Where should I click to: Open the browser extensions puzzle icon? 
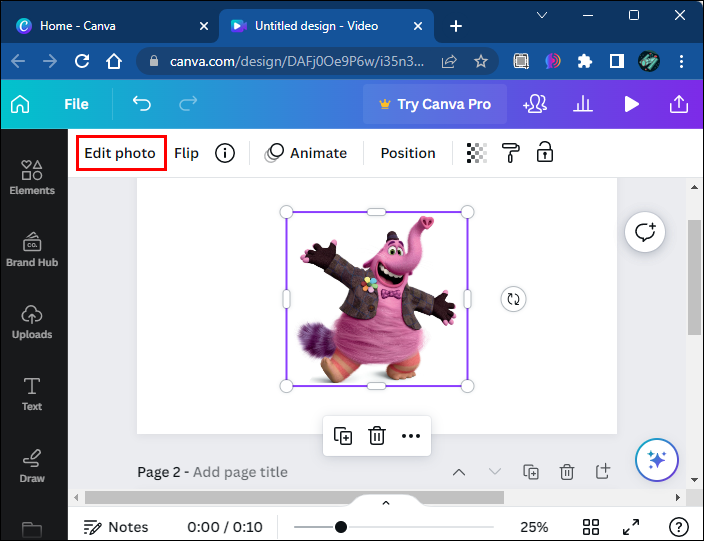pos(585,61)
